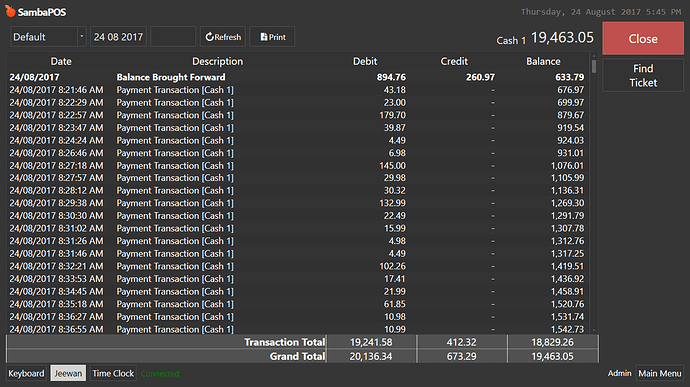690x387 pixels.
Task: Select the 8:31:46 AM payment transaction
Action: point(297,254)
